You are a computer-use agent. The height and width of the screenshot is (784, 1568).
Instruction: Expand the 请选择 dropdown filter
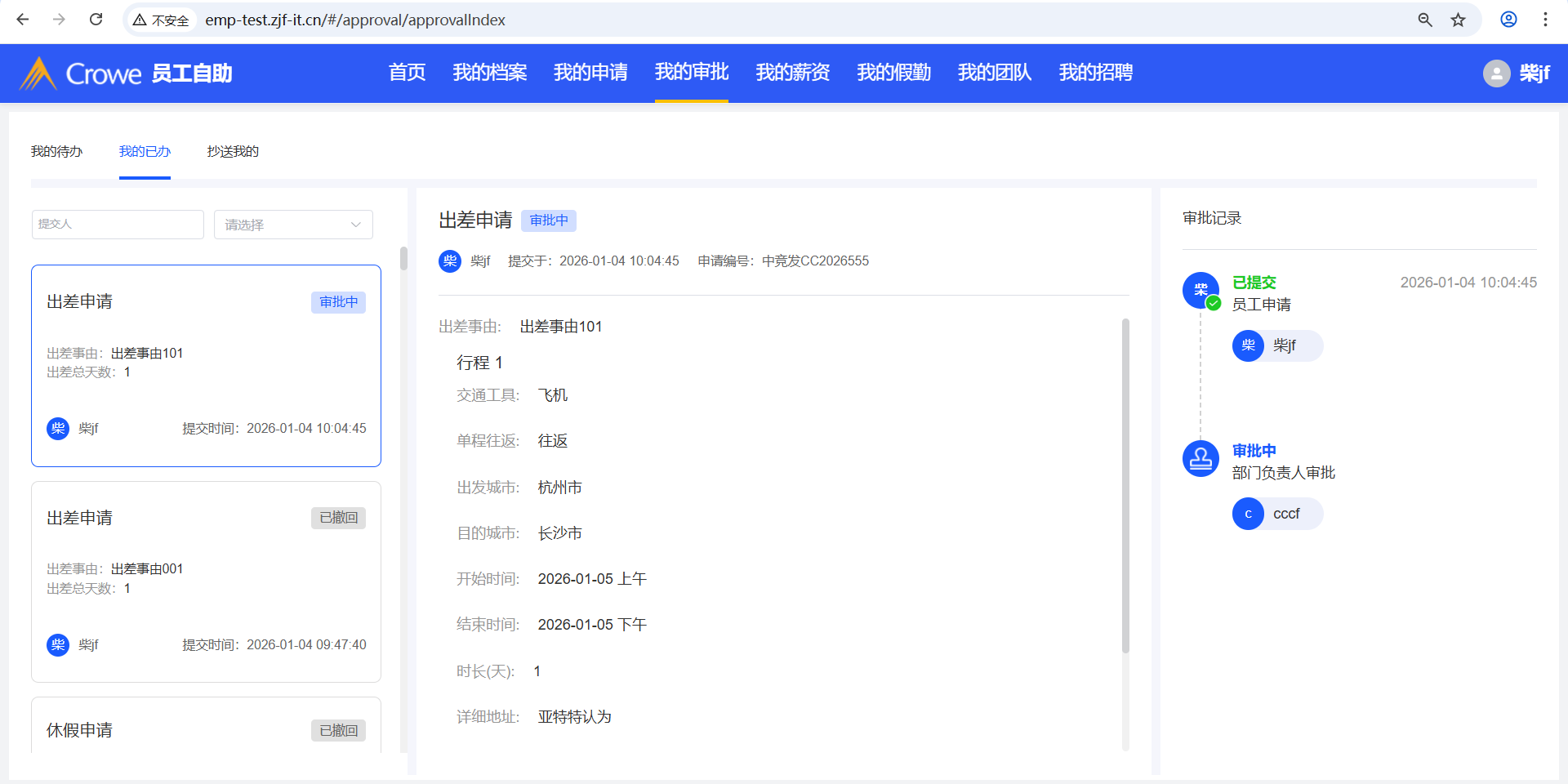click(x=293, y=225)
